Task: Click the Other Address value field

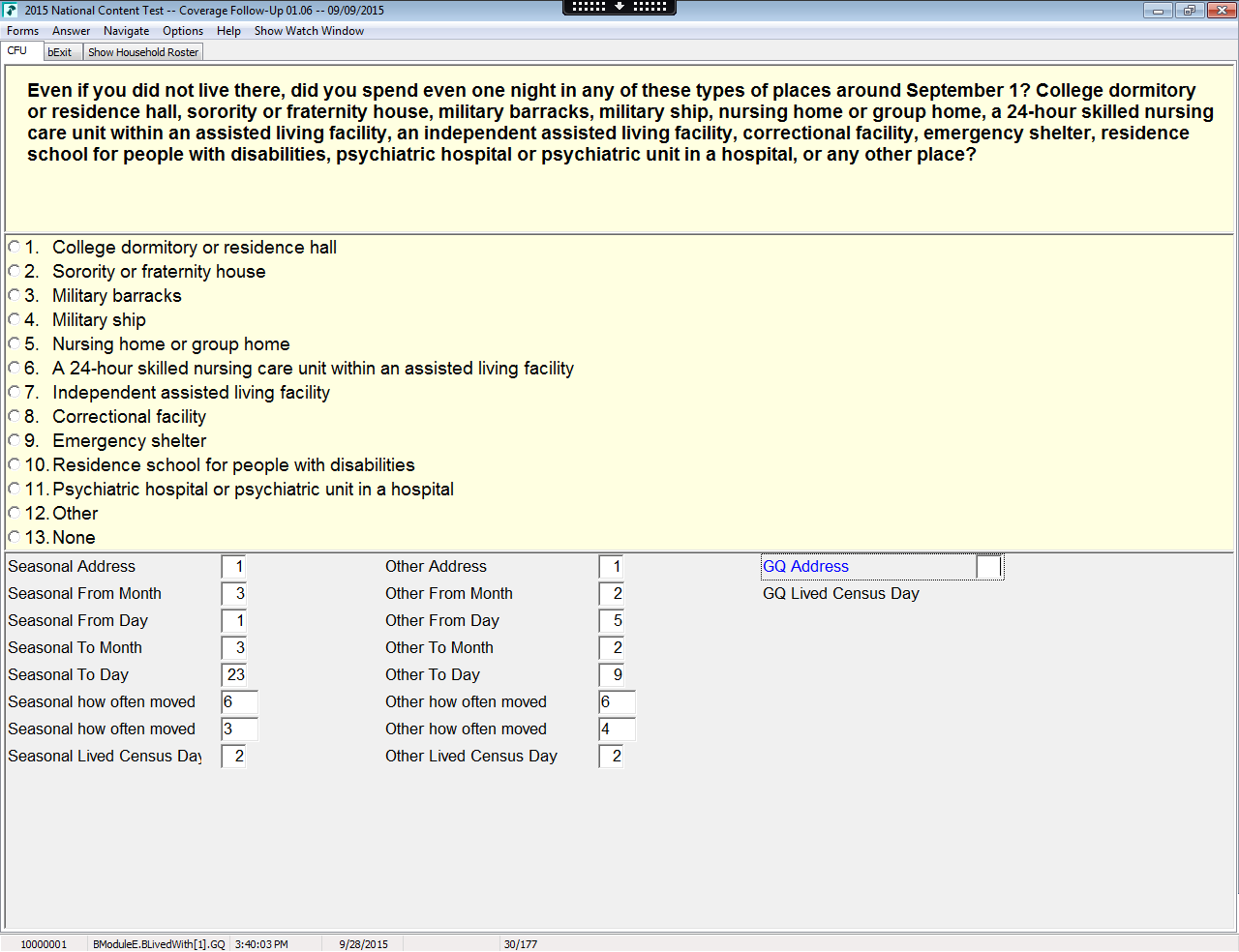Action: point(611,567)
